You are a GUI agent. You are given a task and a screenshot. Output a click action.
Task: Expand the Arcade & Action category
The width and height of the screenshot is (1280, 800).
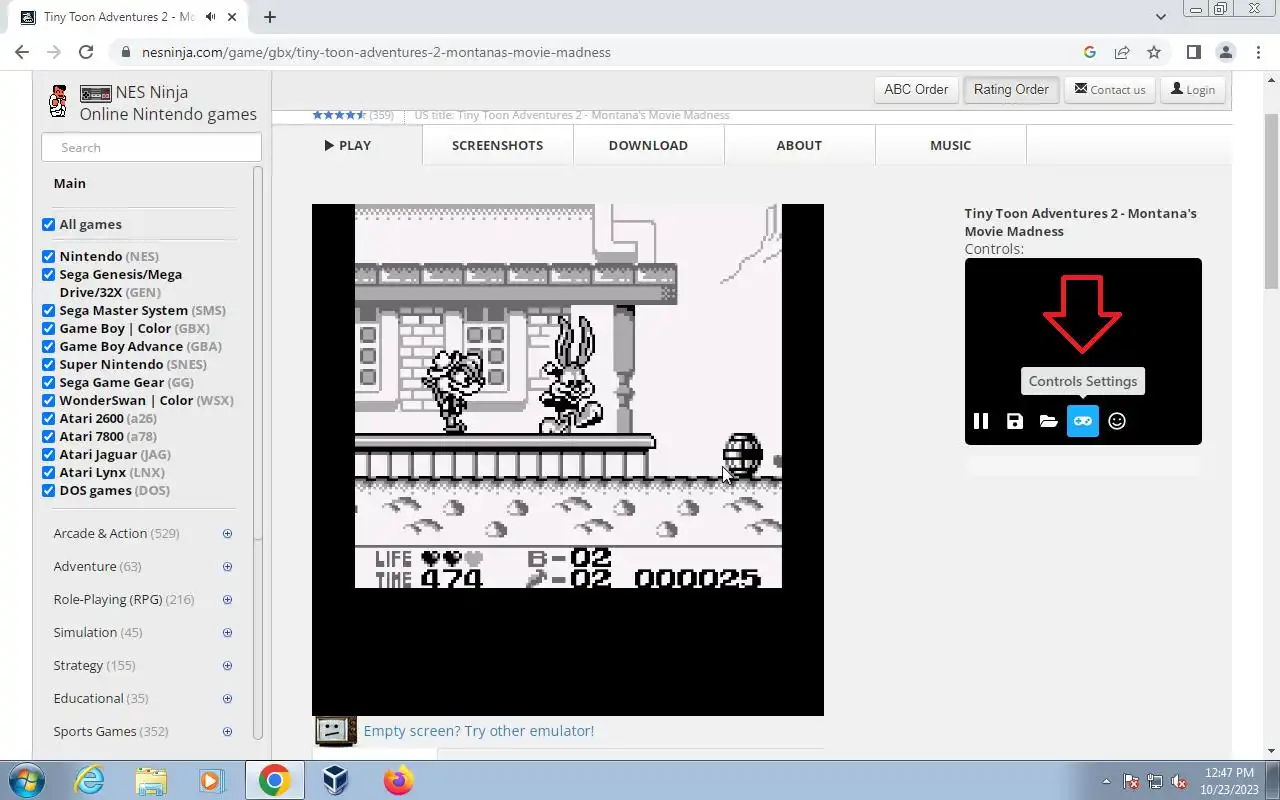tap(227, 534)
